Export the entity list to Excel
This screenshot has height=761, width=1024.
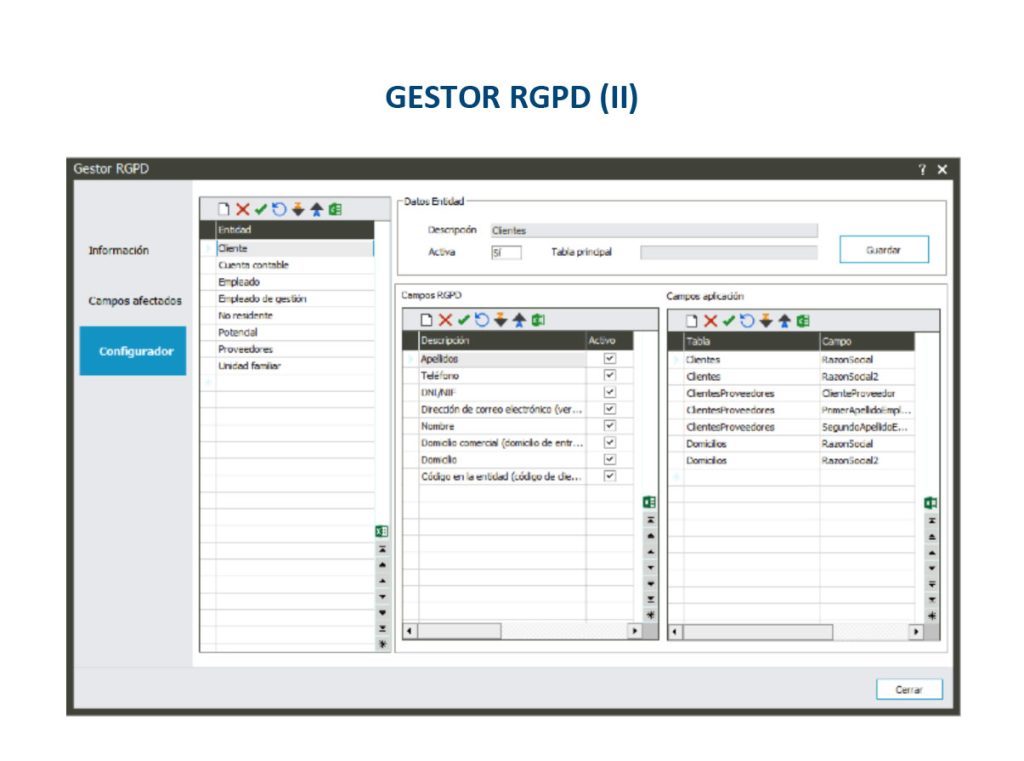pyautogui.click(x=332, y=210)
